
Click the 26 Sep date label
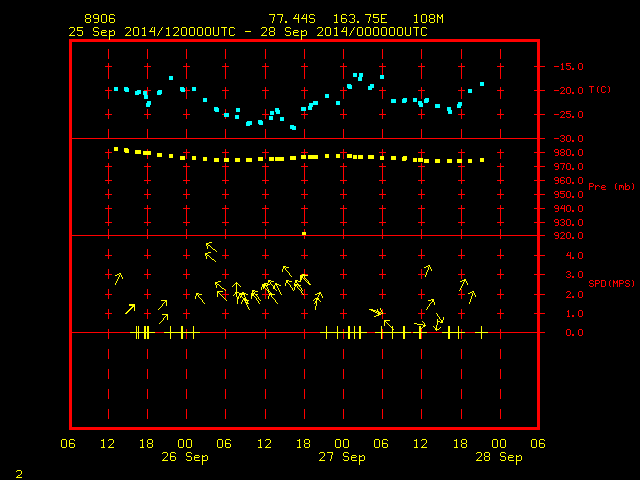(x=185, y=457)
